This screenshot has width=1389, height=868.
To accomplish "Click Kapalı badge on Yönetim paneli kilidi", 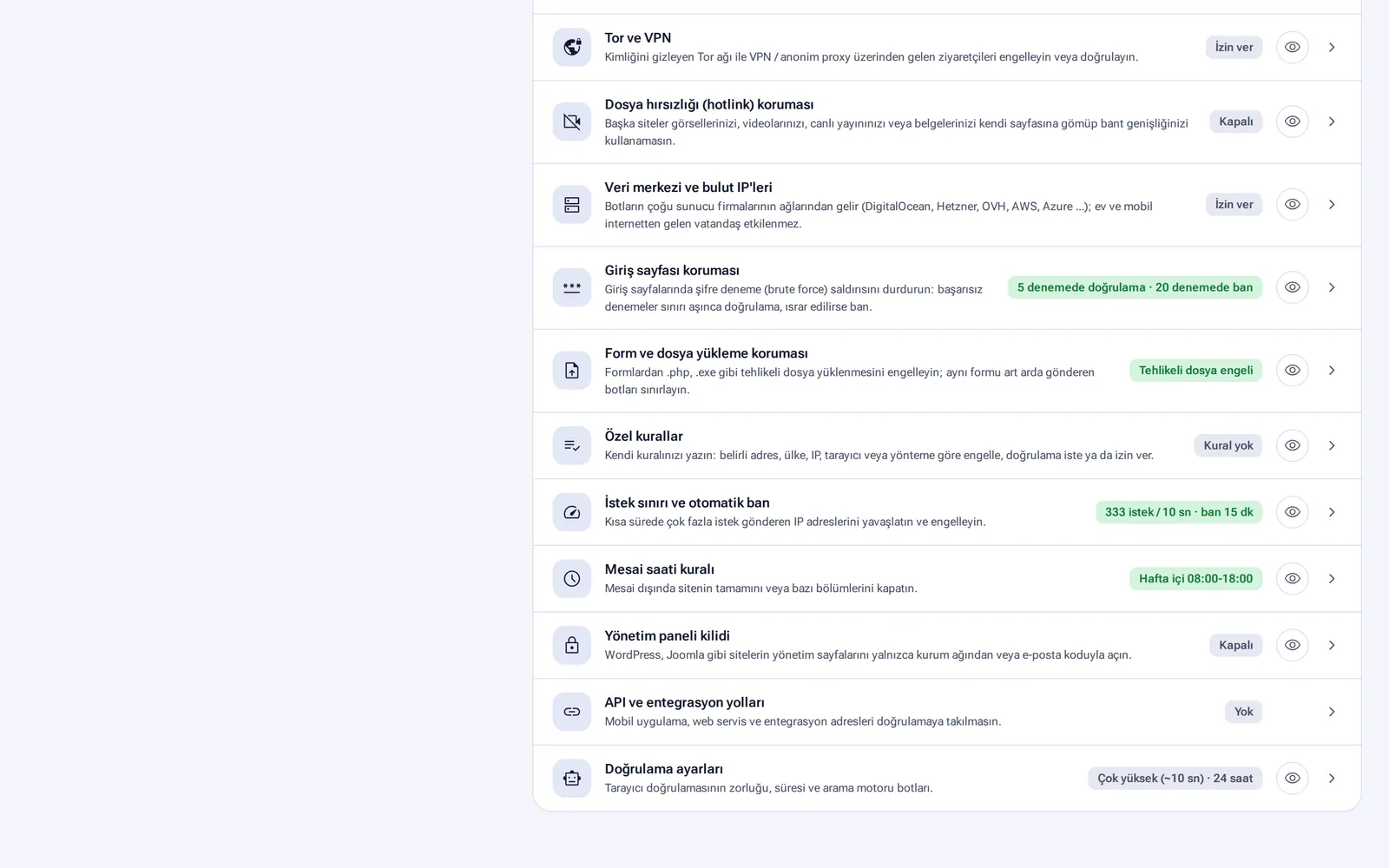I will [1235, 645].
